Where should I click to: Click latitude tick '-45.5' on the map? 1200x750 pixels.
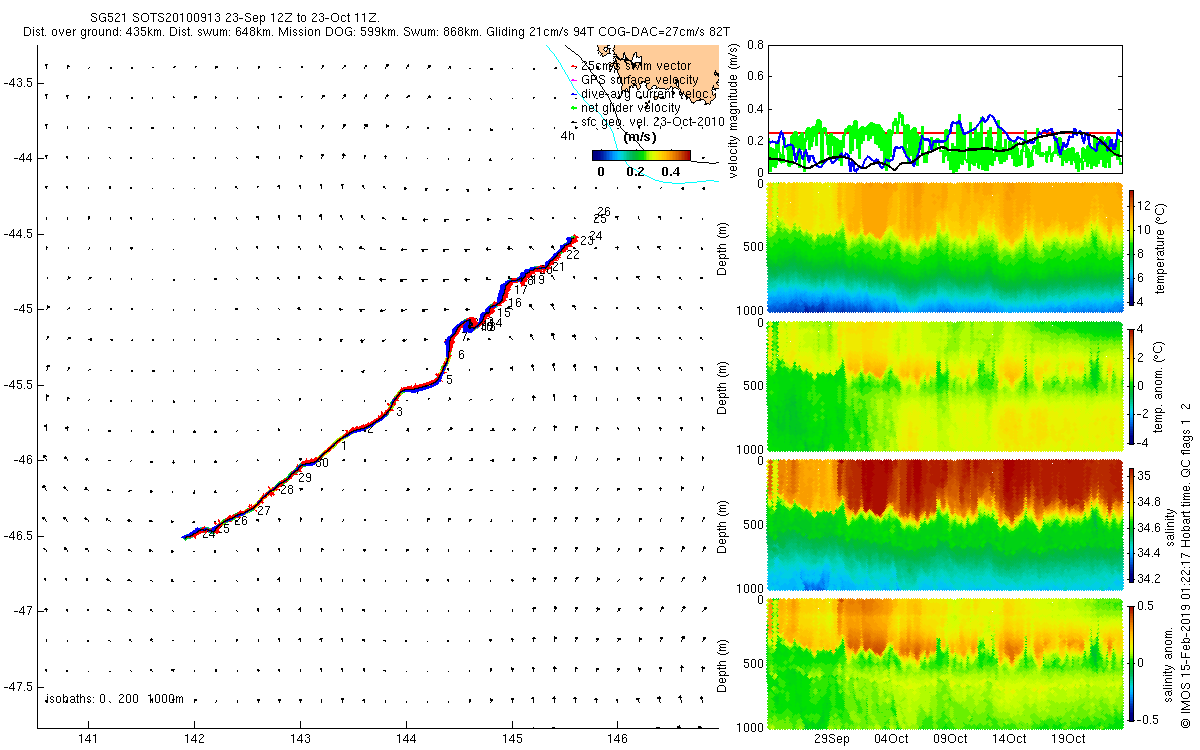coord(19,384)
